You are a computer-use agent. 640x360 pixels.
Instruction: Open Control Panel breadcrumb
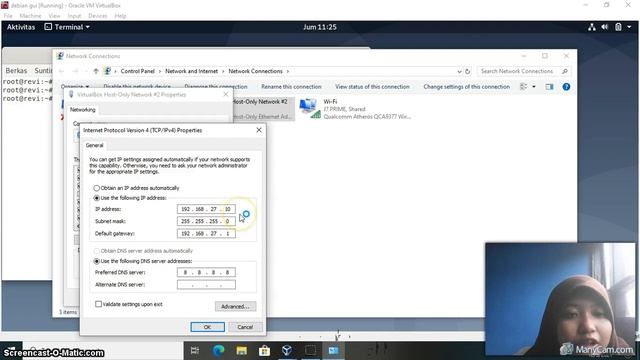pos(138,71)
